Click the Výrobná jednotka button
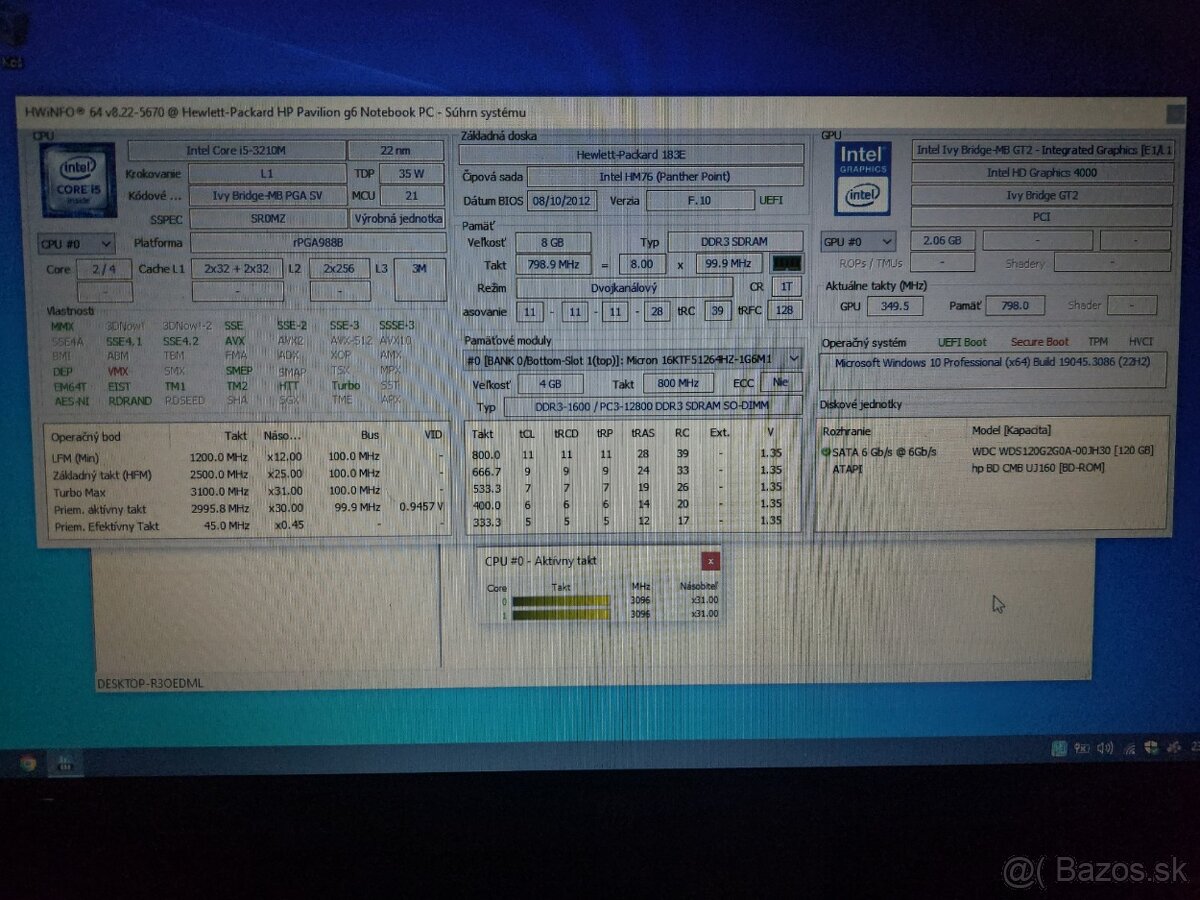The width and height of the screenshot is (1200, 900). [x=398, y=219]
